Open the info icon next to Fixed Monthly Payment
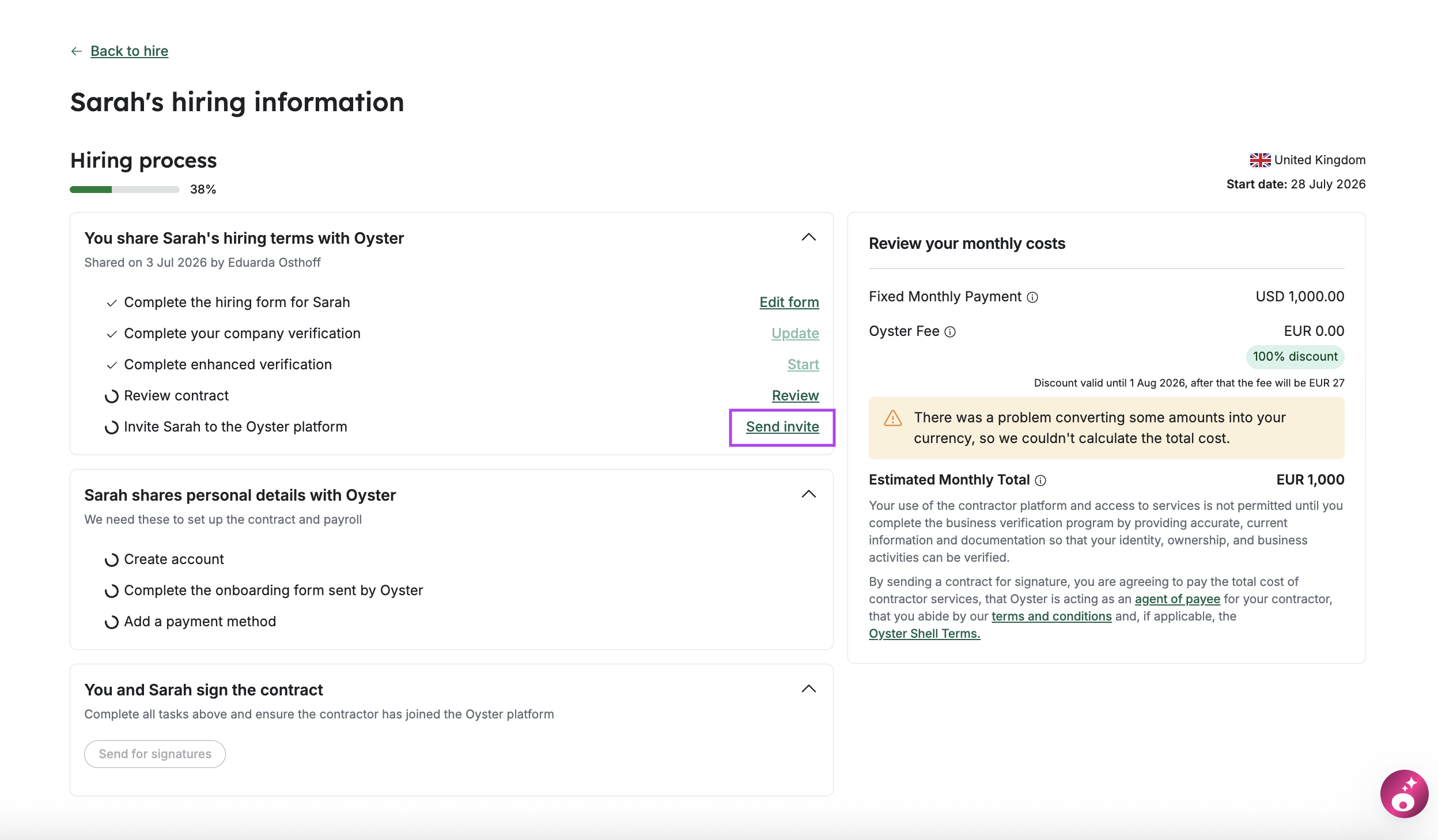 pyautogui.click(x=1032, y=297)
